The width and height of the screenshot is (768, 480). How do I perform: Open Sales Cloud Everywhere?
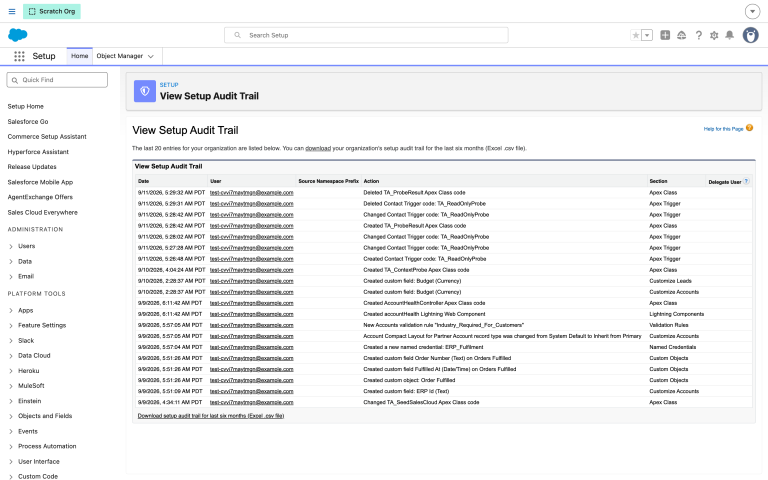click(43, 213)
